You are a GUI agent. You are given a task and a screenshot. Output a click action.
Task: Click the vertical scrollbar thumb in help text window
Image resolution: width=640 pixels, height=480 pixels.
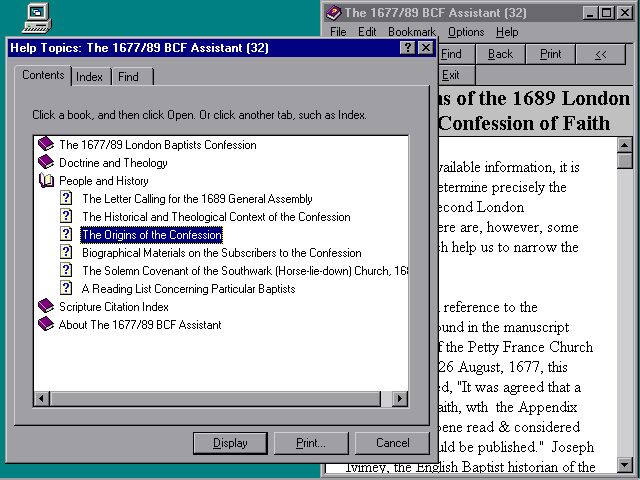pyautogui.click(x=625, y=160)
